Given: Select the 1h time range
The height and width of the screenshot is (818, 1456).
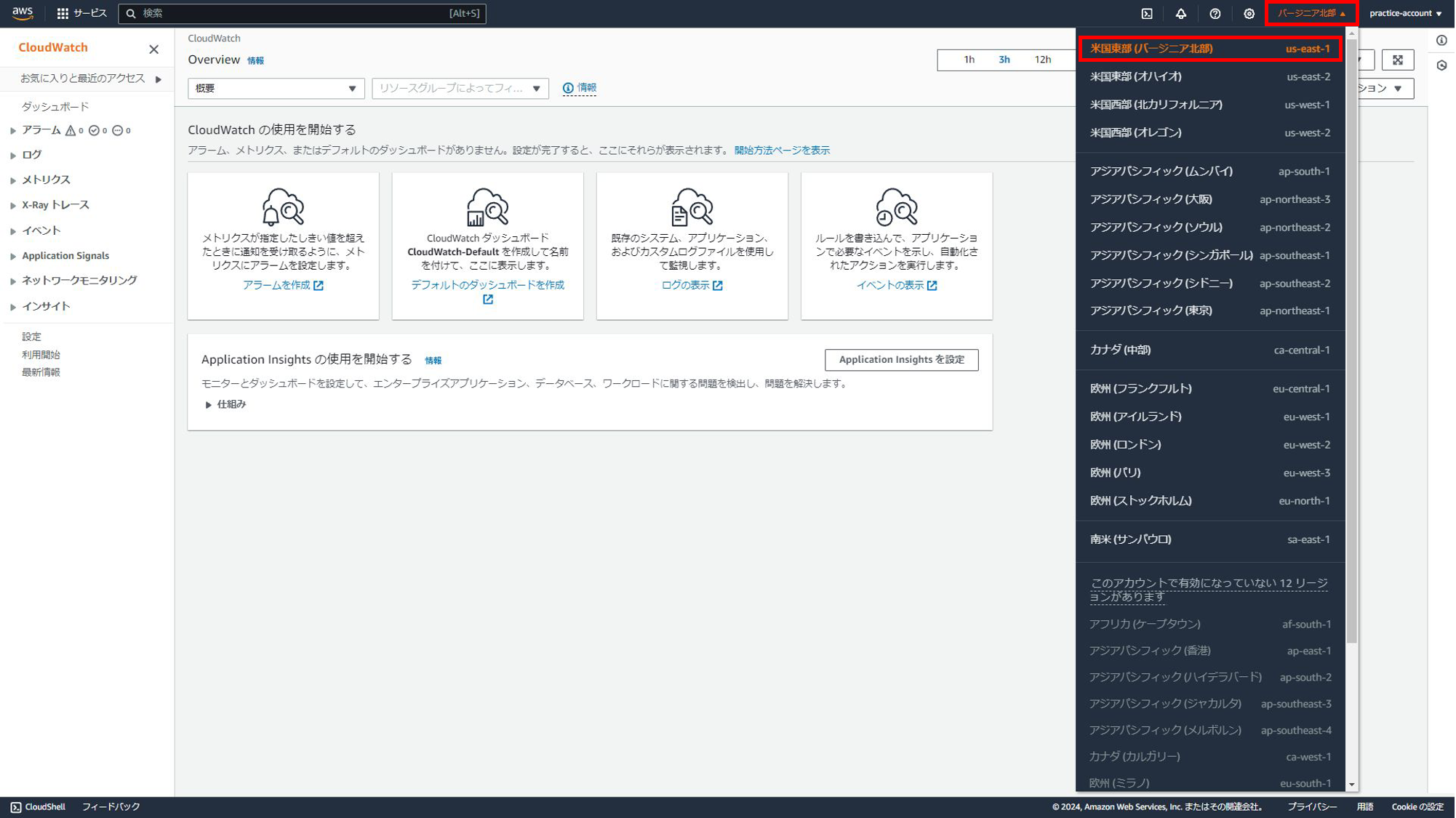Looking at the screenshot, I should pyautogui.click(x=969, y=60).
